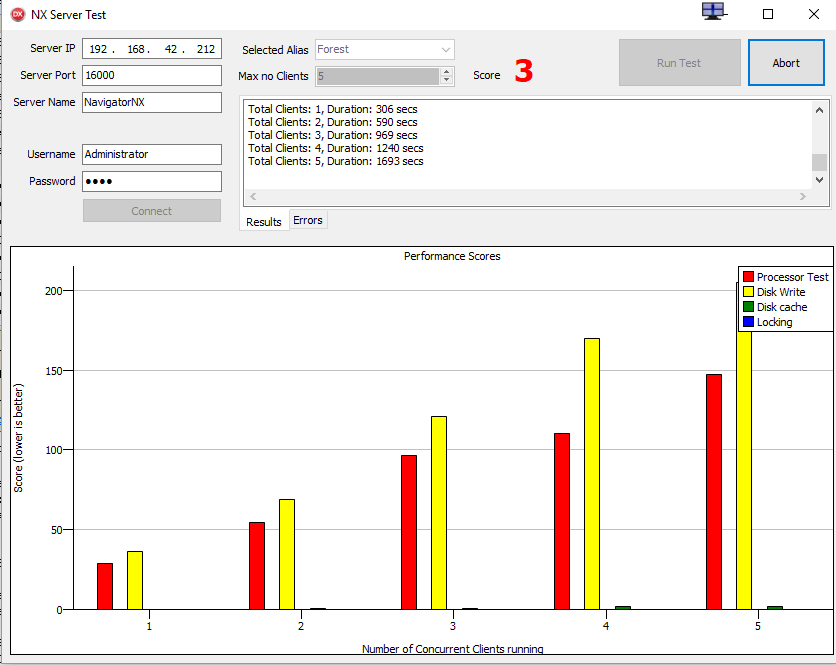Click the horizontal scroll left arrow in log
The height and width of the screenshot is (665, 836).
click(253, 196)
